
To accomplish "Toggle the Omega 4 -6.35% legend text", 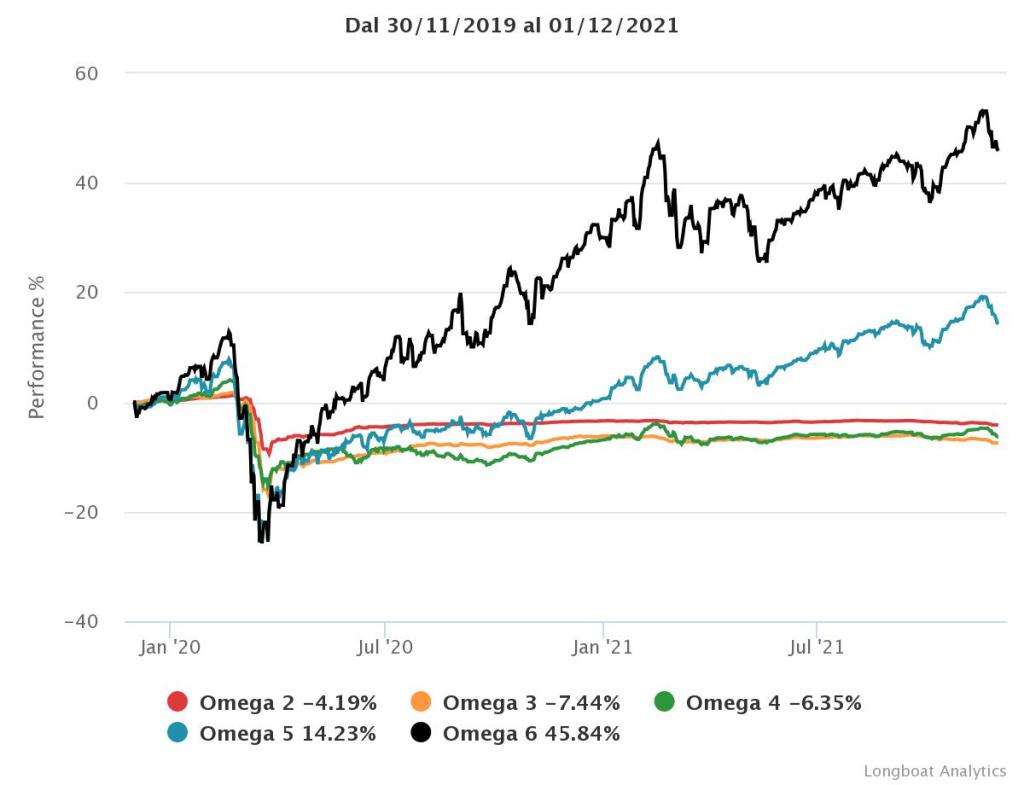I will pyautogui.click(x=773, y=703).
